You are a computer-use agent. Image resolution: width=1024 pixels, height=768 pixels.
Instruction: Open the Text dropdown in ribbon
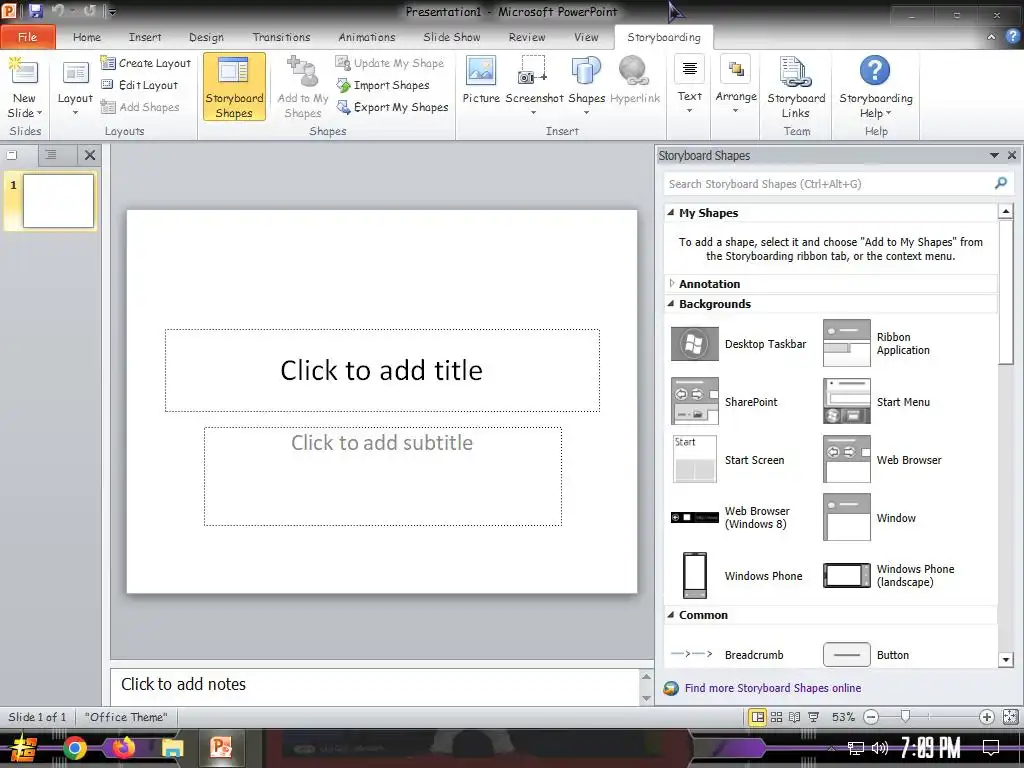(689, 84)
